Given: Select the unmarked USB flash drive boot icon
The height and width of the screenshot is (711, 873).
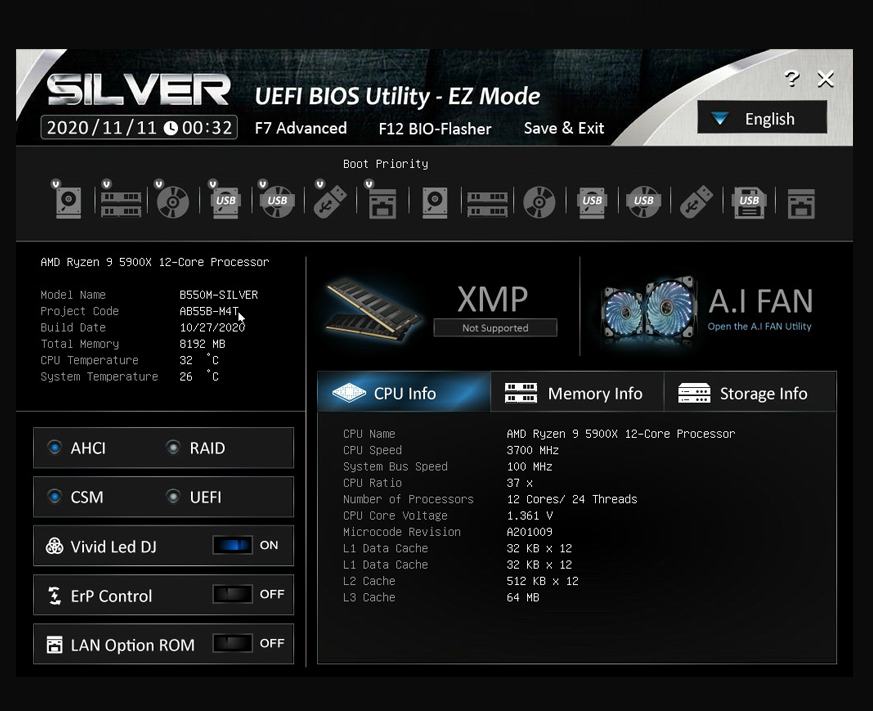Looking at the screenshot, I should tap(696, 202).
